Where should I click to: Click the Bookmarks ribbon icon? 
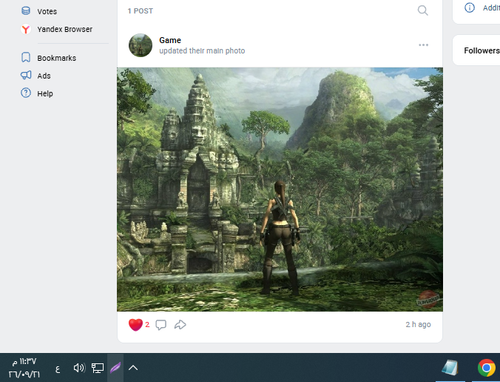(x=26, y=57)
